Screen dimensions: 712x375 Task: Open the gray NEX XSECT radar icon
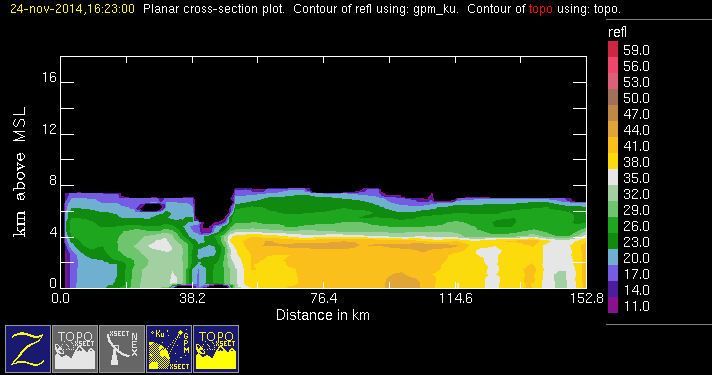[122, 349]
